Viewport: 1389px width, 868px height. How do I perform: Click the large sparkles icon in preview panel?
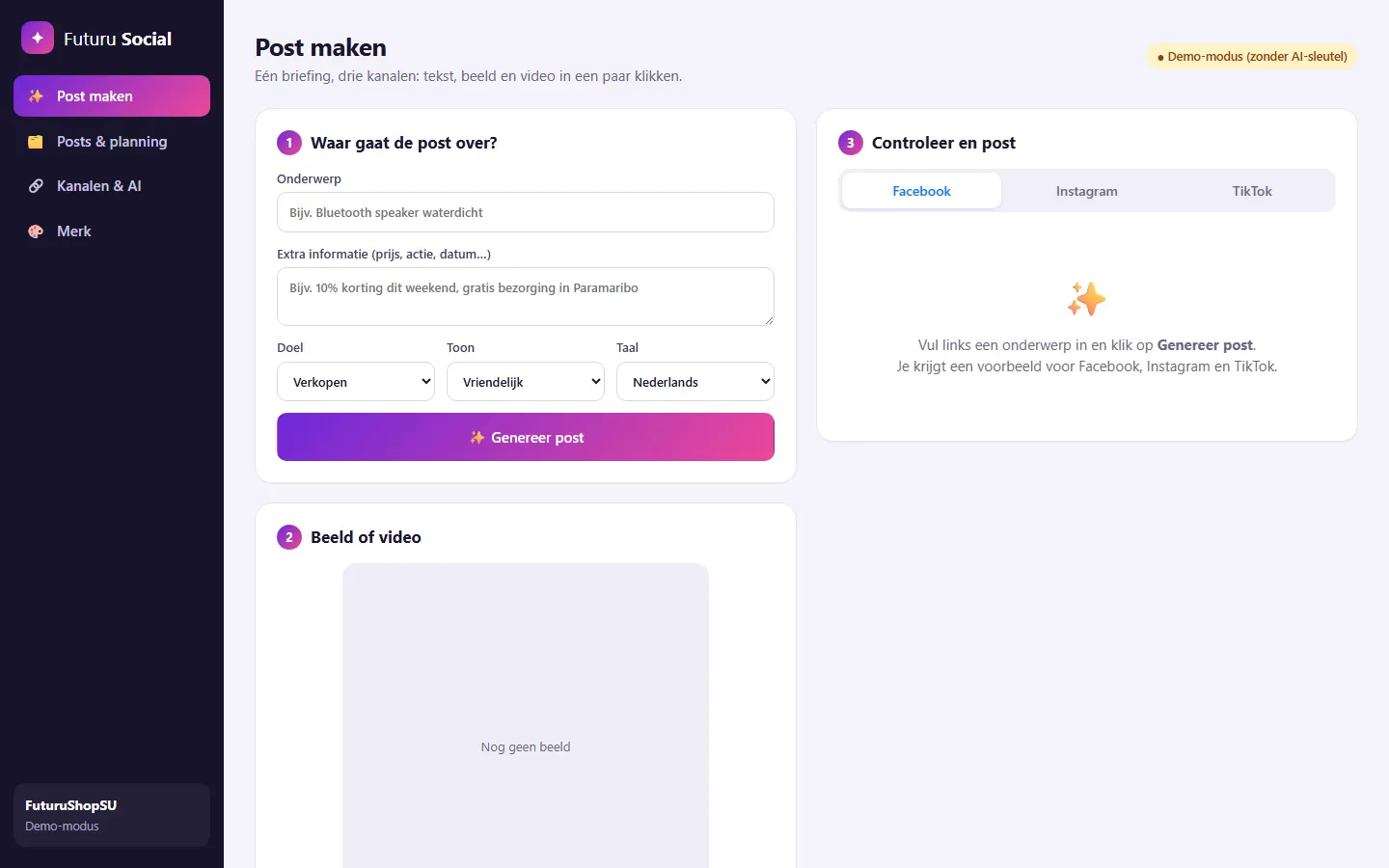click(1087, 299)
